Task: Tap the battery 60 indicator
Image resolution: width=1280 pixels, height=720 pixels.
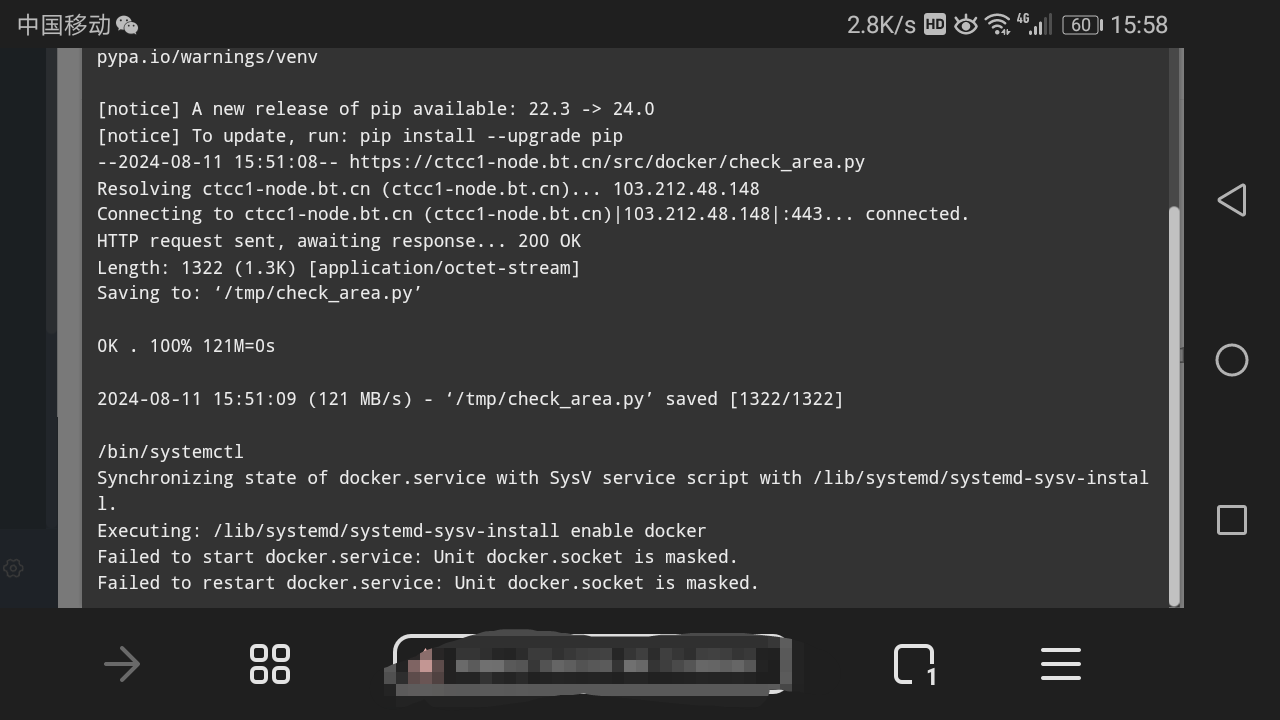Action: (x=1082, y=25)
